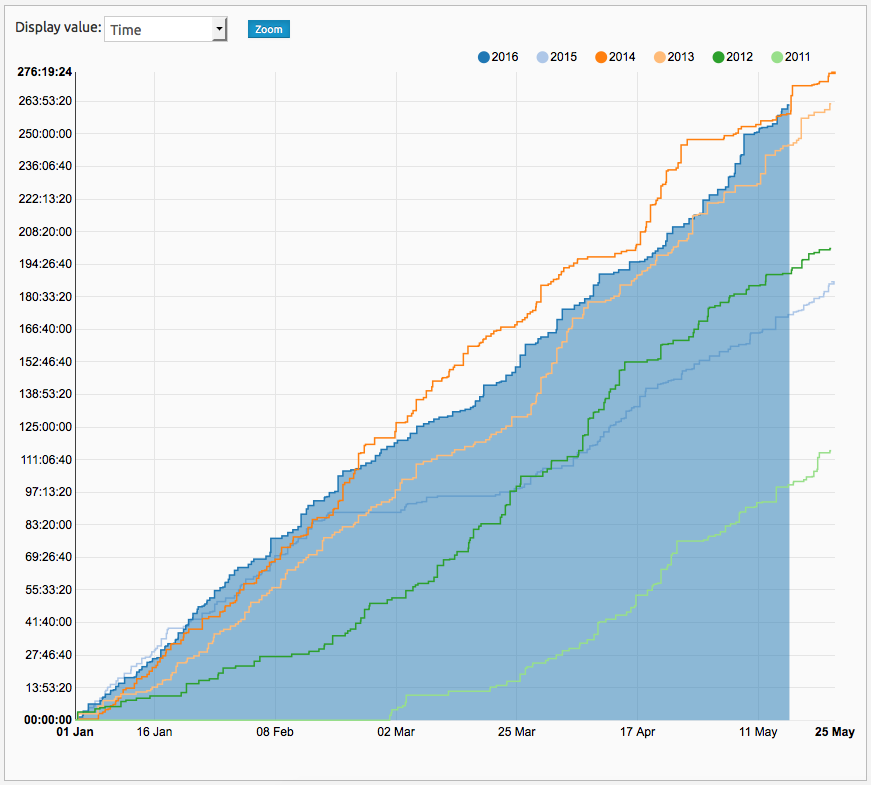Toggle the 2016 series dark blue legend dot

point(485,56)
